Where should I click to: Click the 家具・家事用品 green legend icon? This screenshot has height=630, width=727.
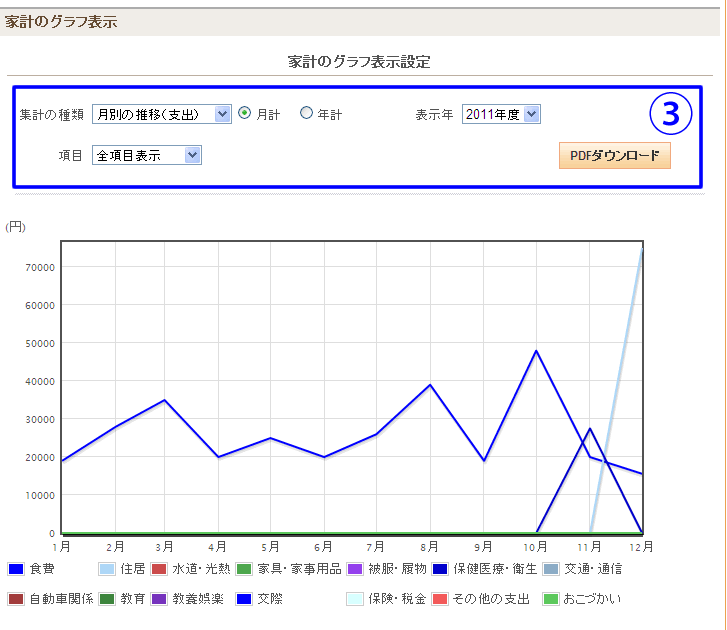coord(243,569)
